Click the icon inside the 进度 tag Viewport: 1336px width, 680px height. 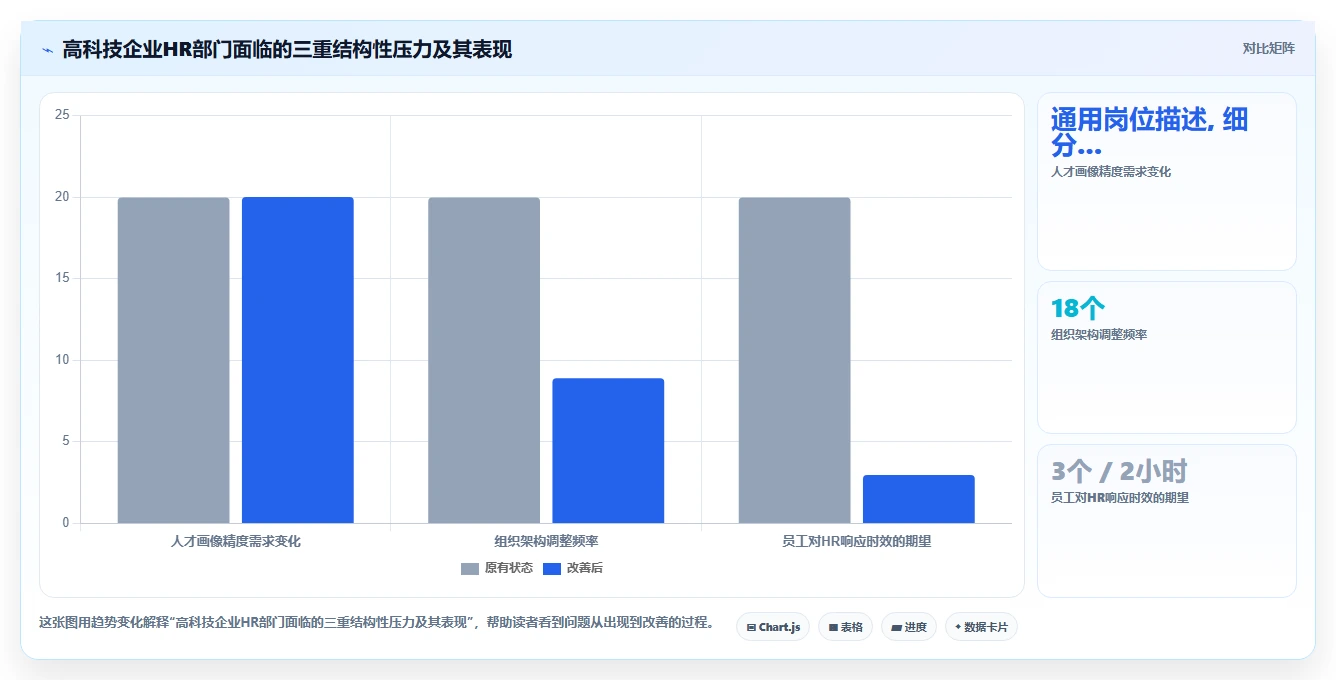897,628
